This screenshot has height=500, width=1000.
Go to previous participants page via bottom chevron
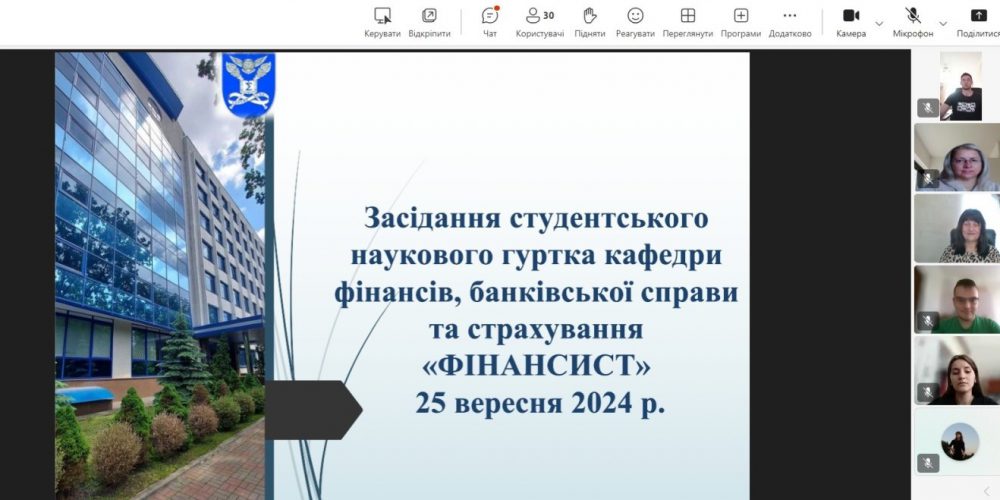[987, 490]
